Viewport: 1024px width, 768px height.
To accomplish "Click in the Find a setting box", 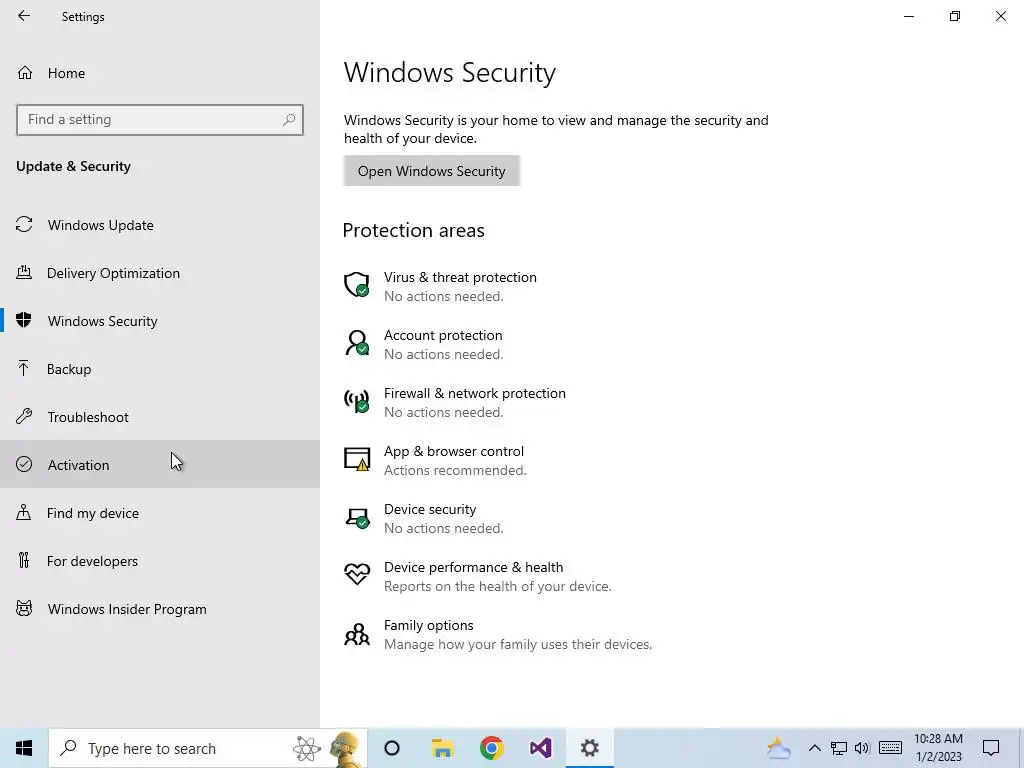I will click(160, 120).
